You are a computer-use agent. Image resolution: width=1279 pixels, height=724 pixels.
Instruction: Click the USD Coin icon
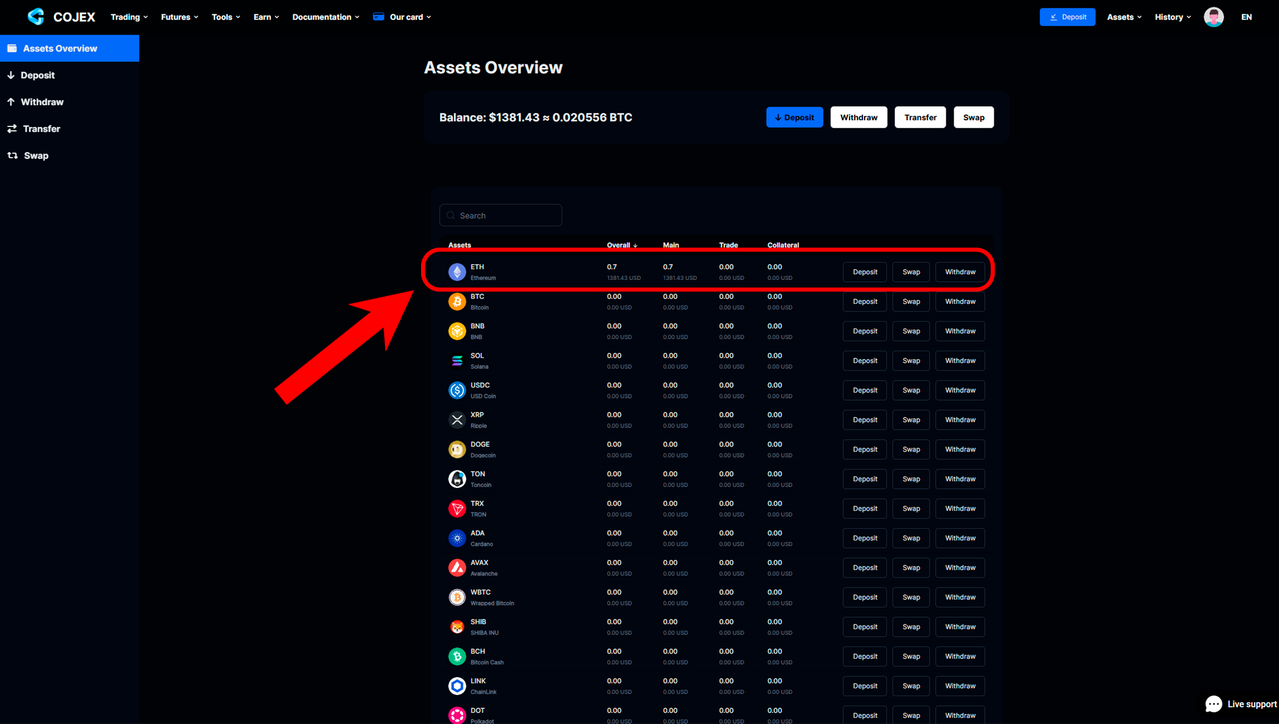[x=457, y=390]
